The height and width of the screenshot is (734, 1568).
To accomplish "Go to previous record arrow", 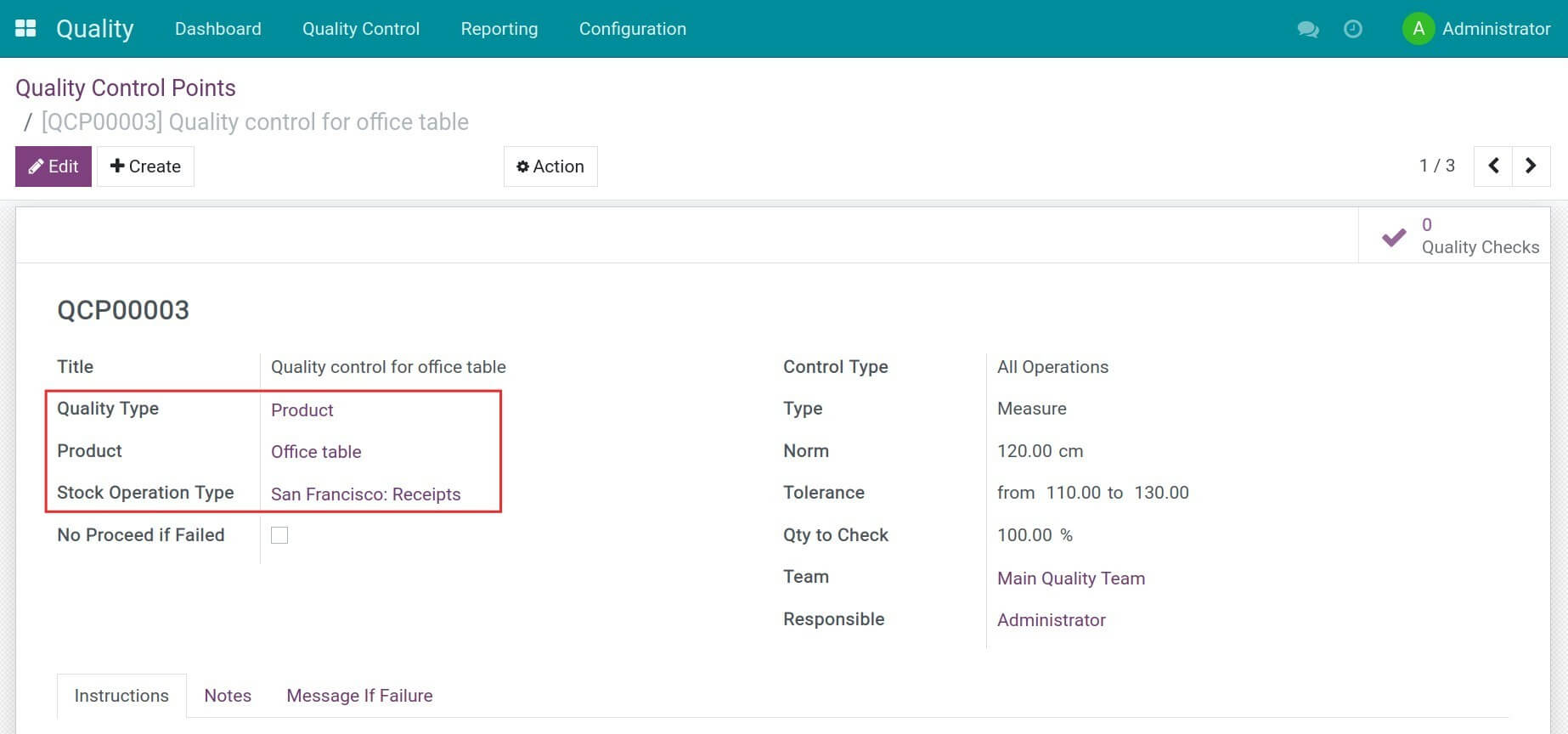I will tap(1492, 166).
